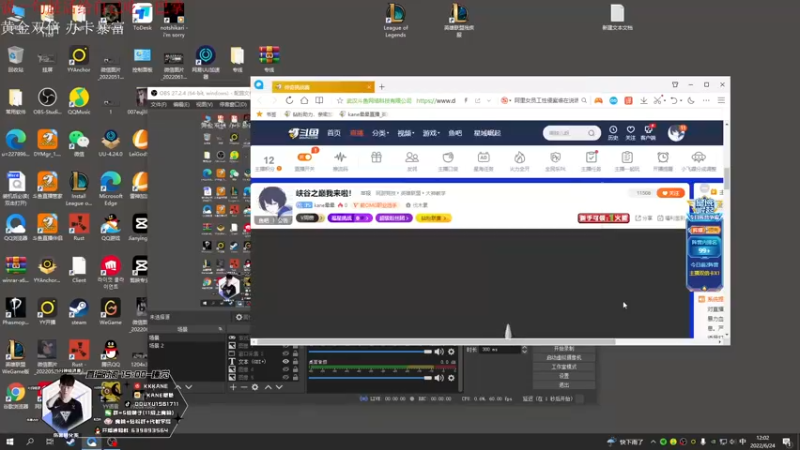Reload the page in the Douyu browser
The height and width of the screenshot is (450, 800).
(x=289, y=101)
